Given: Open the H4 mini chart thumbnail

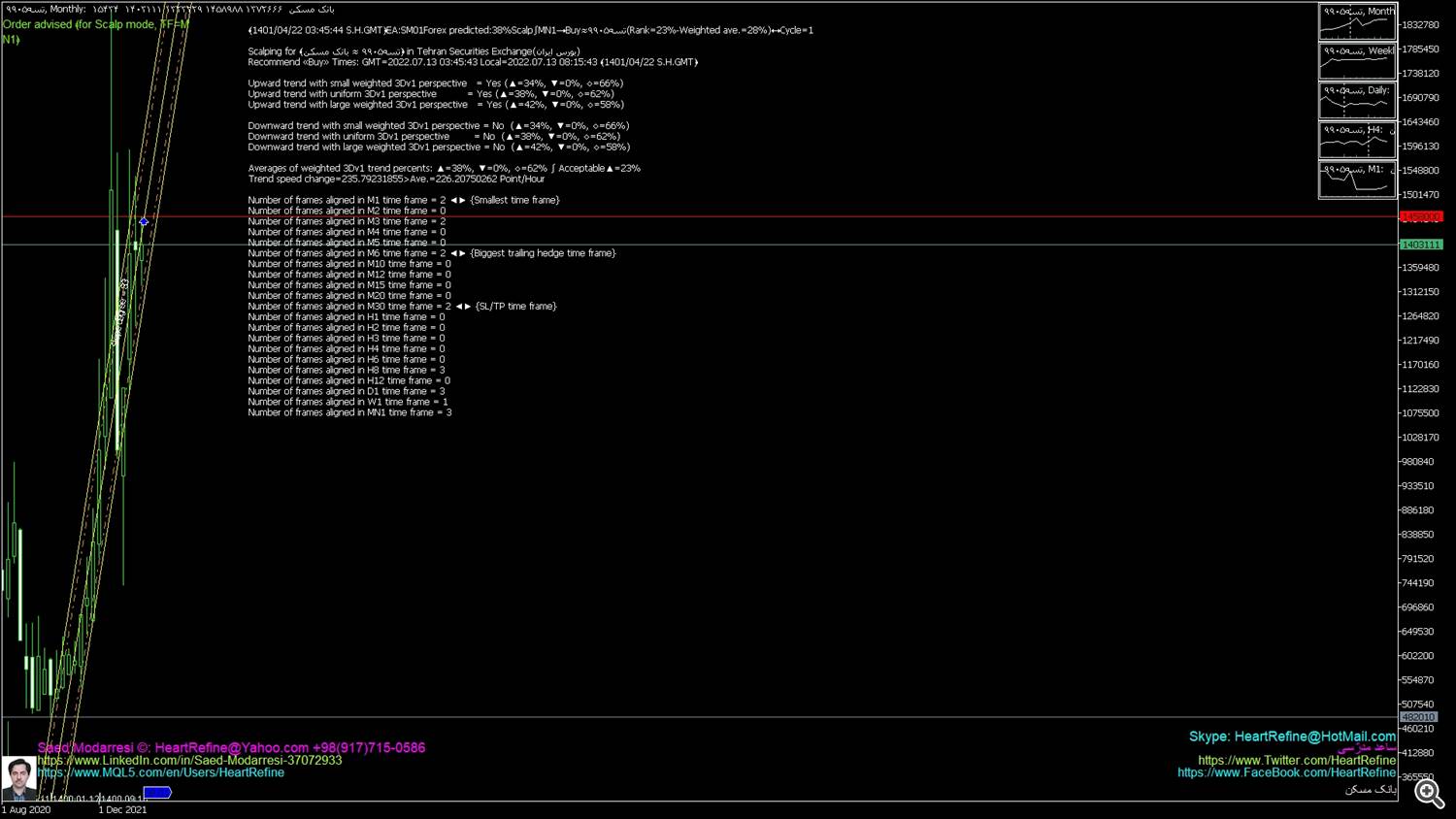Looking at the screenshot, I should pyautogui.click(x=1357, y=140).
